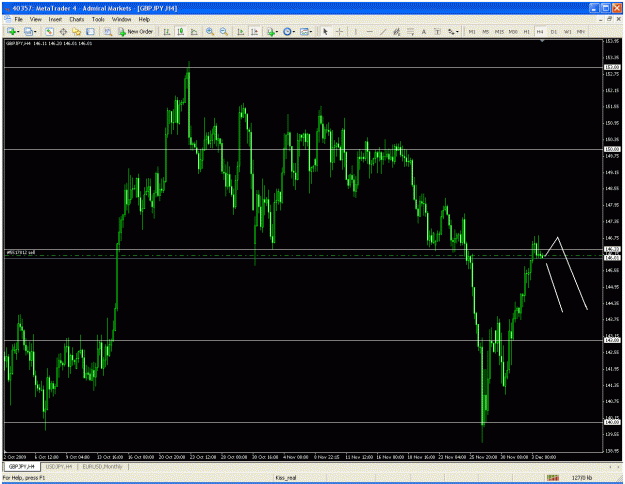
Task: Open the New Chart dropdown
Action: point(12,31)
